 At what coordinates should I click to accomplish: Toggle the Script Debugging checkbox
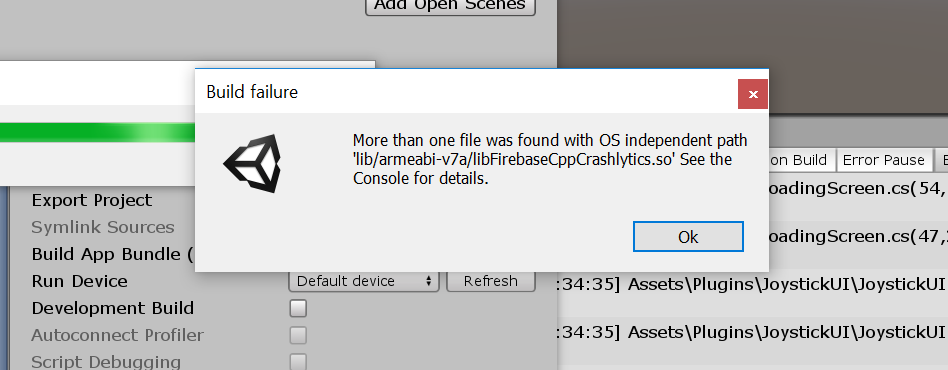298,362
